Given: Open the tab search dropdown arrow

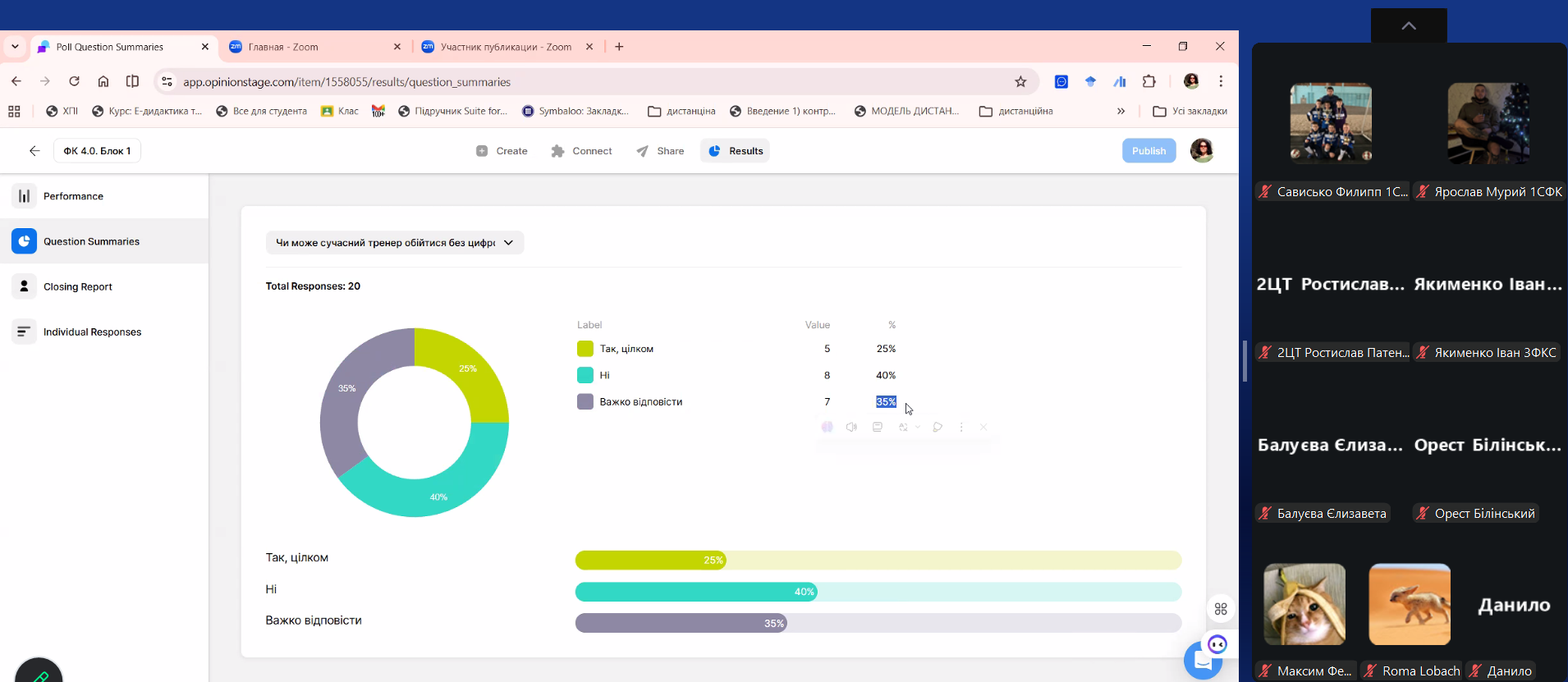Looking at the screenshot, I should (15, 47).
